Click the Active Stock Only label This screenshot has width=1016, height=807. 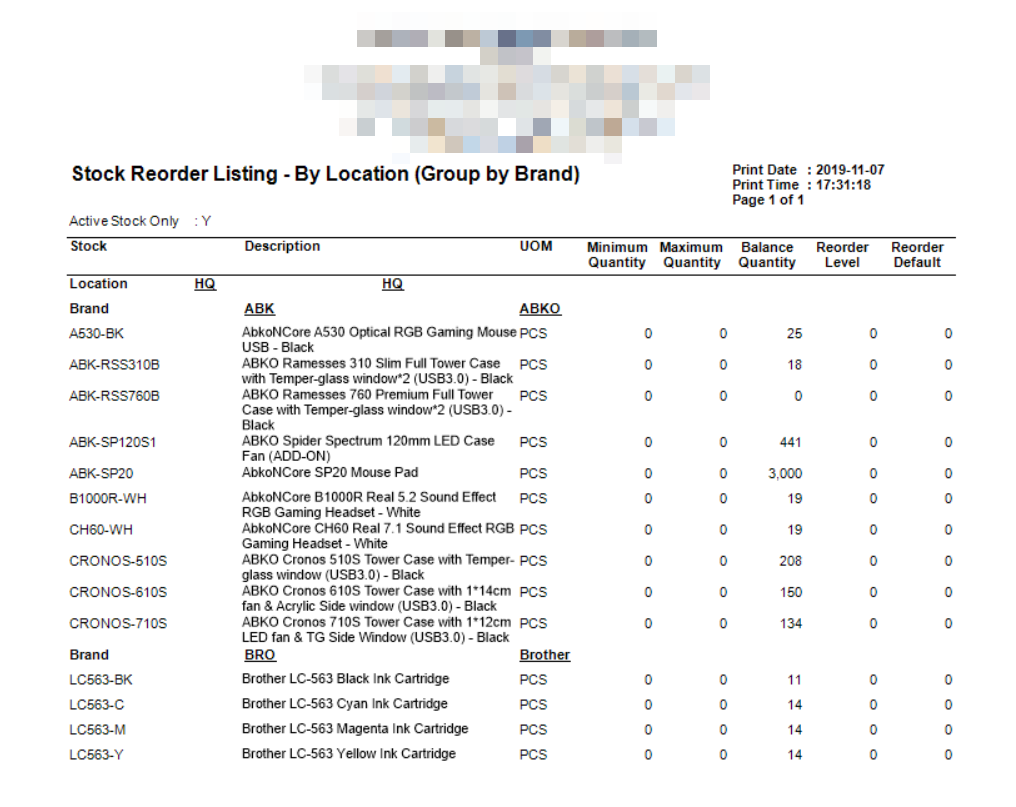pyautogui.click(x=124, y=221)
